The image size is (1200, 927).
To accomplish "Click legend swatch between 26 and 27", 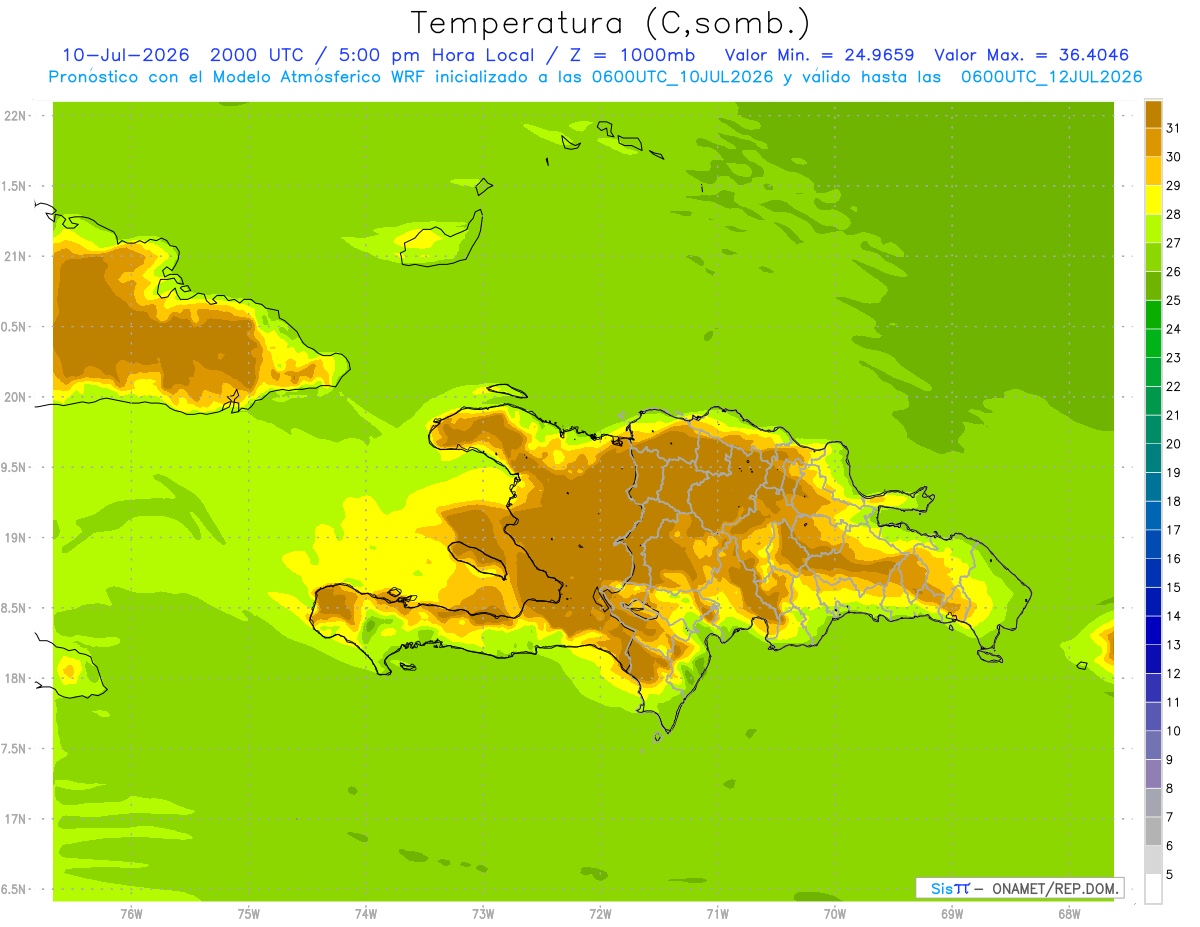I will [1153, 257].
